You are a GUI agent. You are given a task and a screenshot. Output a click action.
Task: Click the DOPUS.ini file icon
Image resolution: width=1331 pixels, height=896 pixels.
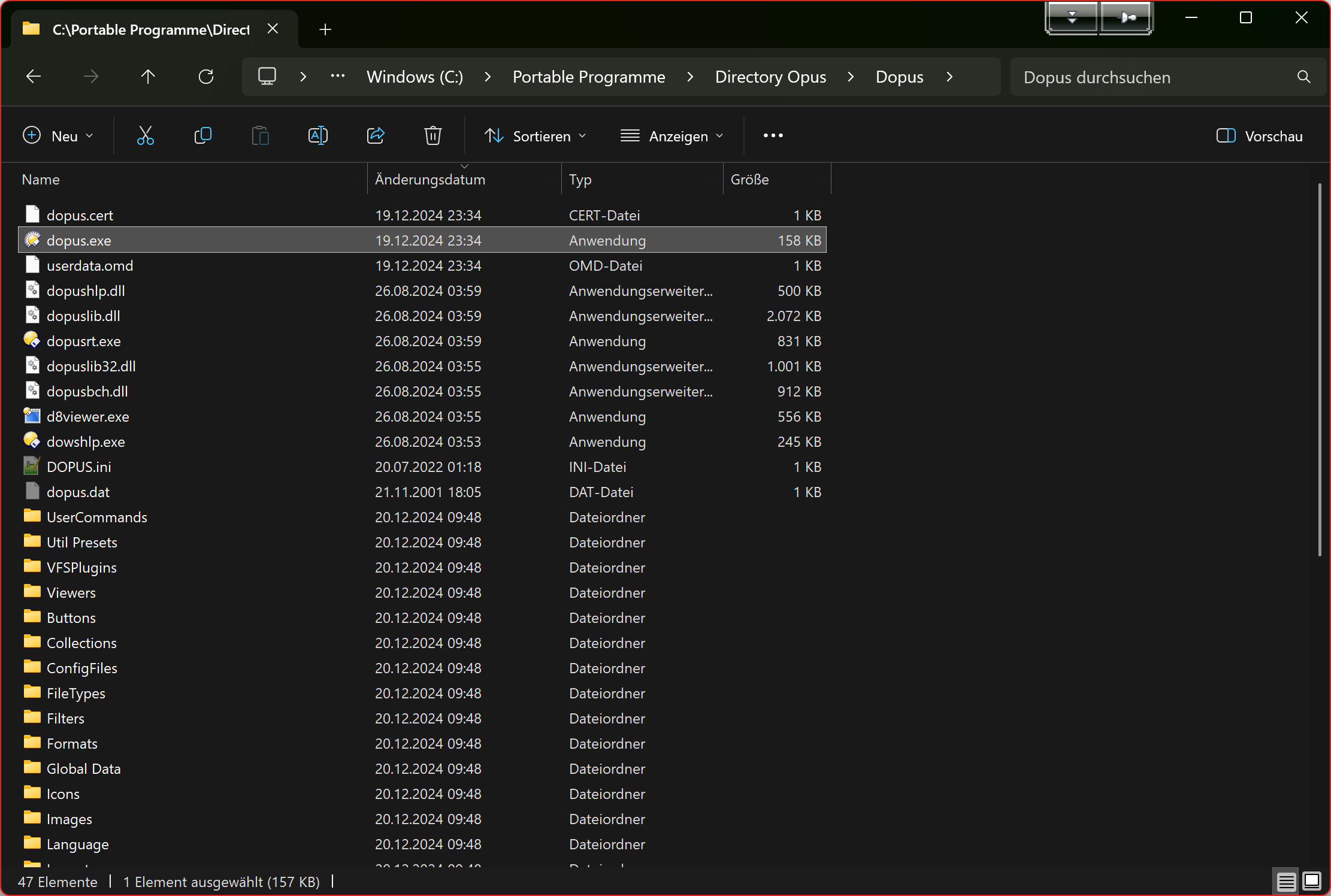(32, 466)
